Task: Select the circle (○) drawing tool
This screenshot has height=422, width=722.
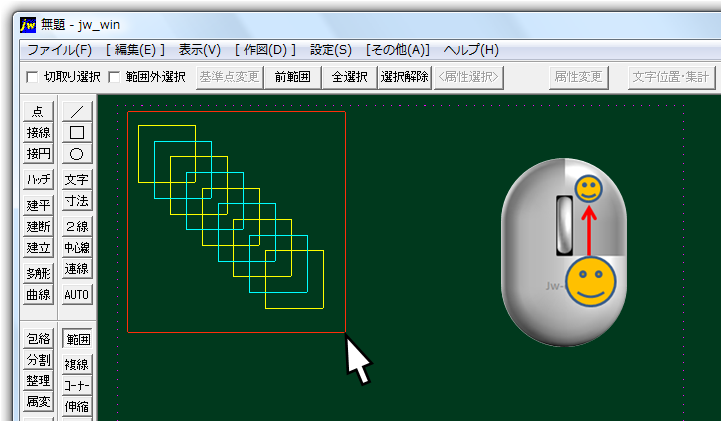Action: pos(77,154)
